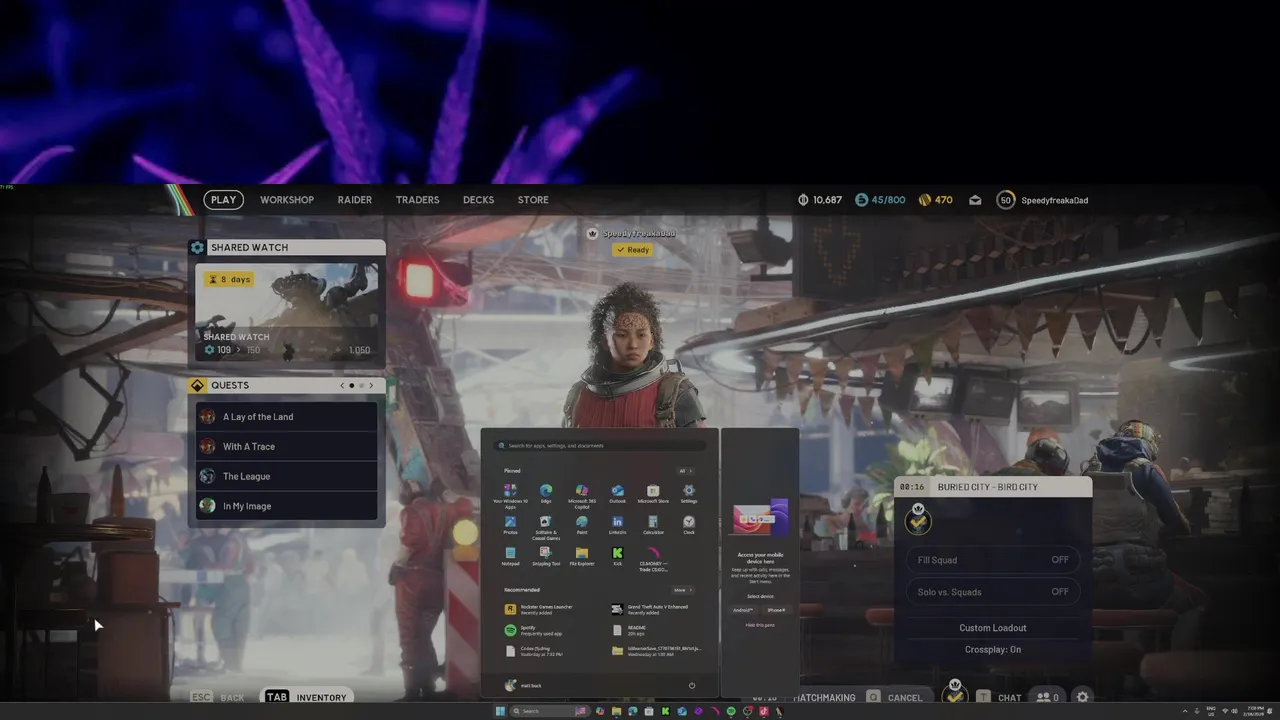This screenshot has width=1280, height=720.
Task: Open recommended Grand Theft Auto V Enhanced
Action: tap(652, 608)
